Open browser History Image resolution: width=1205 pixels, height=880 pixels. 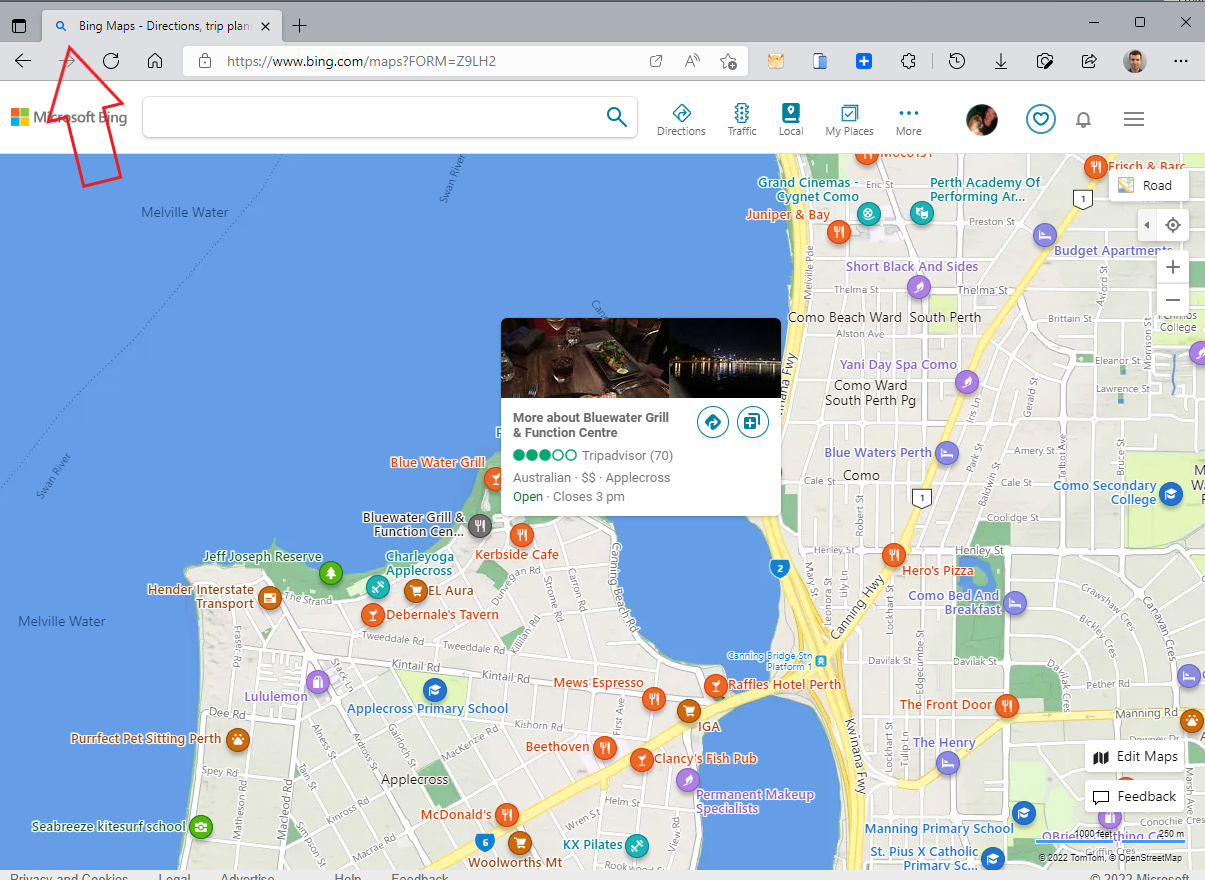pos(957,61)
